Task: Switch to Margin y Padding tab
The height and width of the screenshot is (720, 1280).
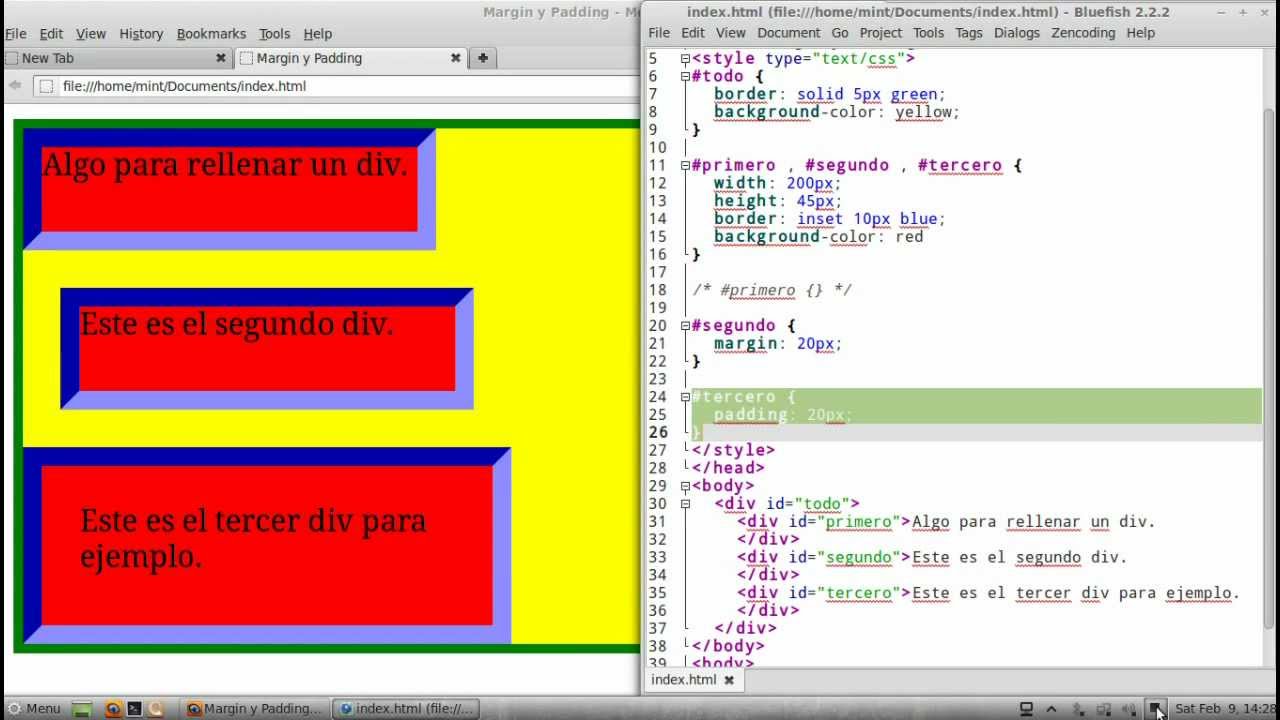Action: tap(350, 58)
